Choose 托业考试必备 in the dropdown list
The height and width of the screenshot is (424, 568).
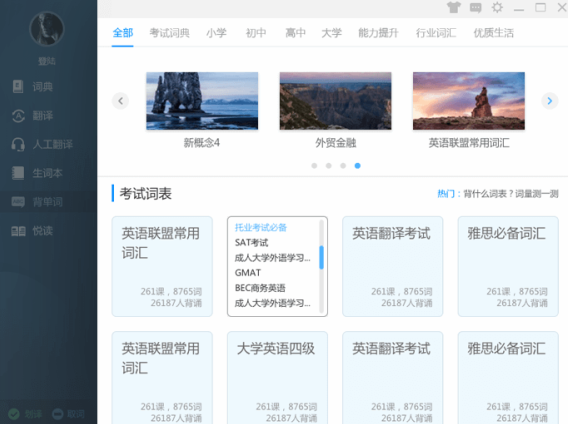[x=261, y=228]
